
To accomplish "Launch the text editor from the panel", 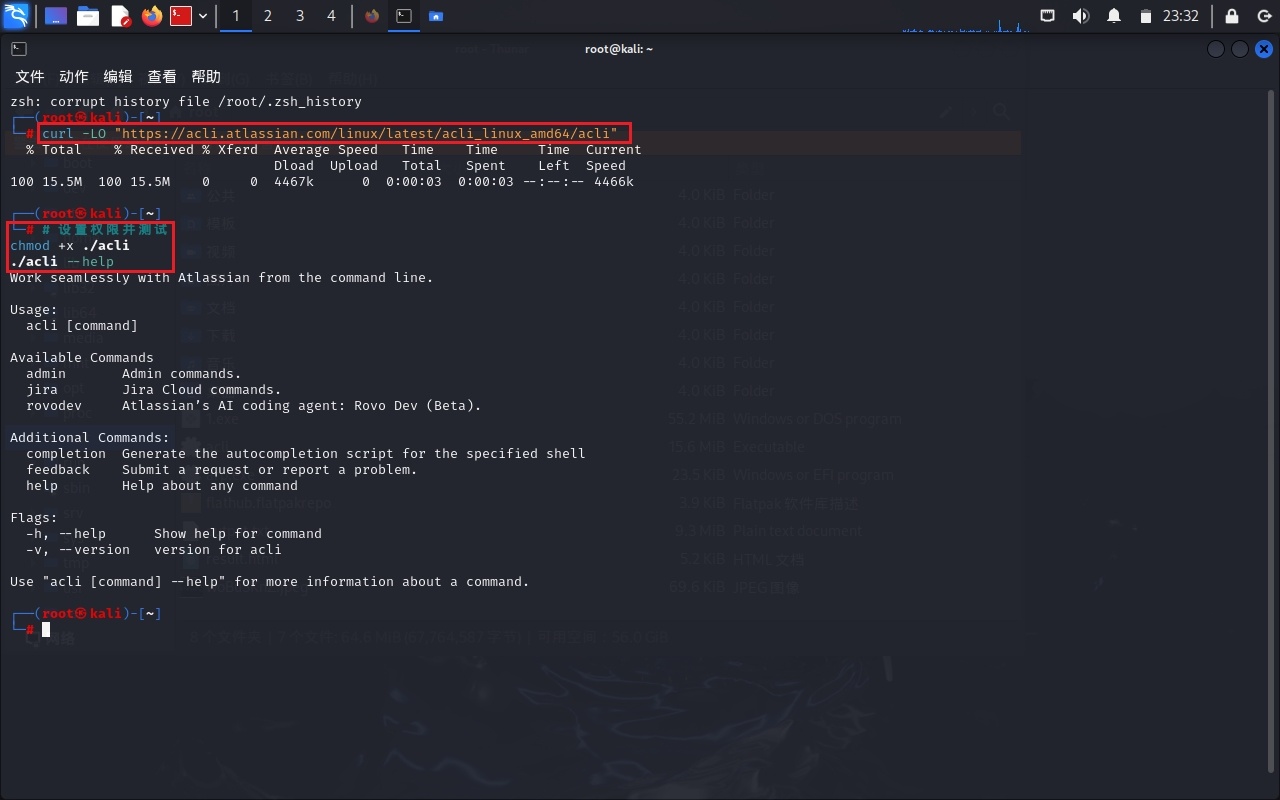I will (120, 16).
